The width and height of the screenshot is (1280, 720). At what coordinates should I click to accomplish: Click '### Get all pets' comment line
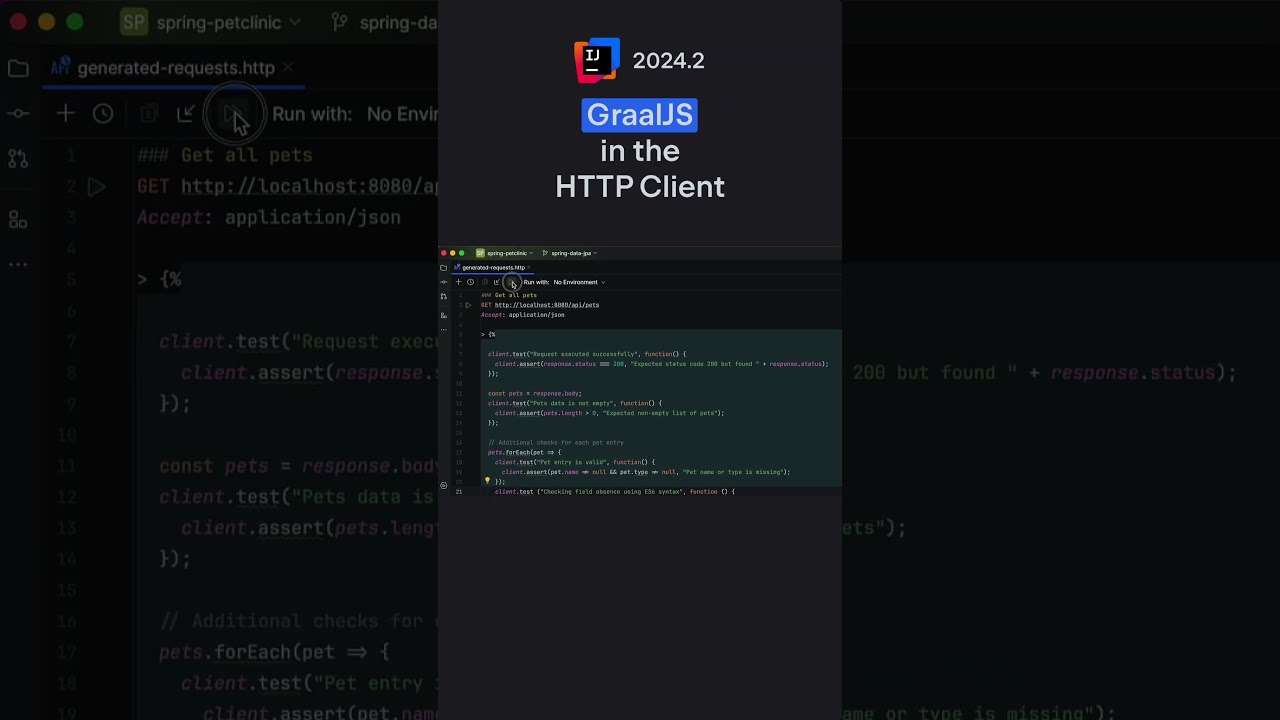(509, 295)
